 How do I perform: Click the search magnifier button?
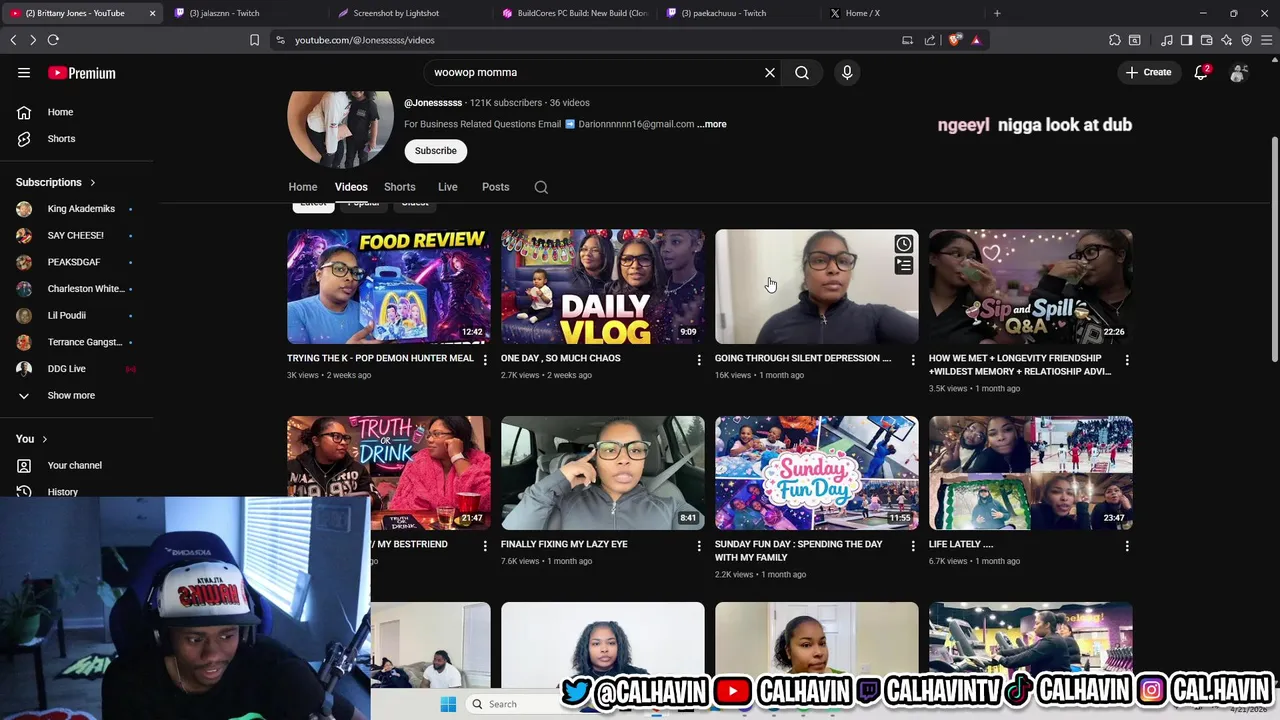(x=802, y=72)
